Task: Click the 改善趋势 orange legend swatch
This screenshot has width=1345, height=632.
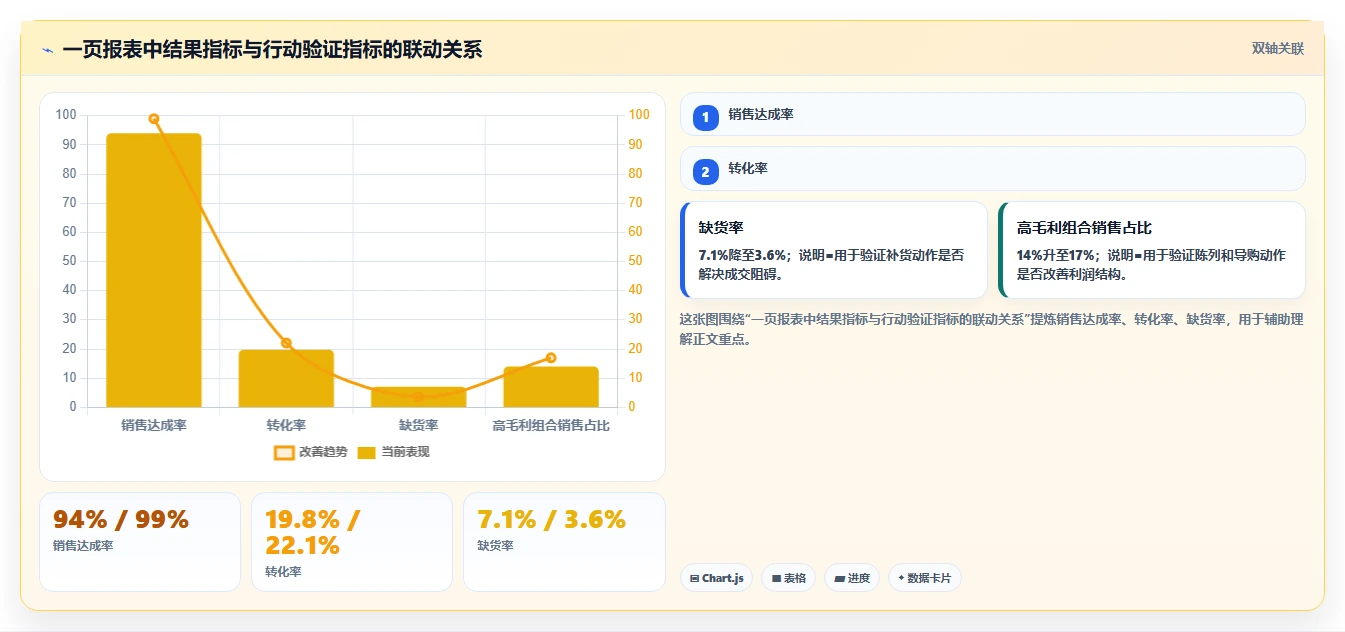Action: [284, 452]
